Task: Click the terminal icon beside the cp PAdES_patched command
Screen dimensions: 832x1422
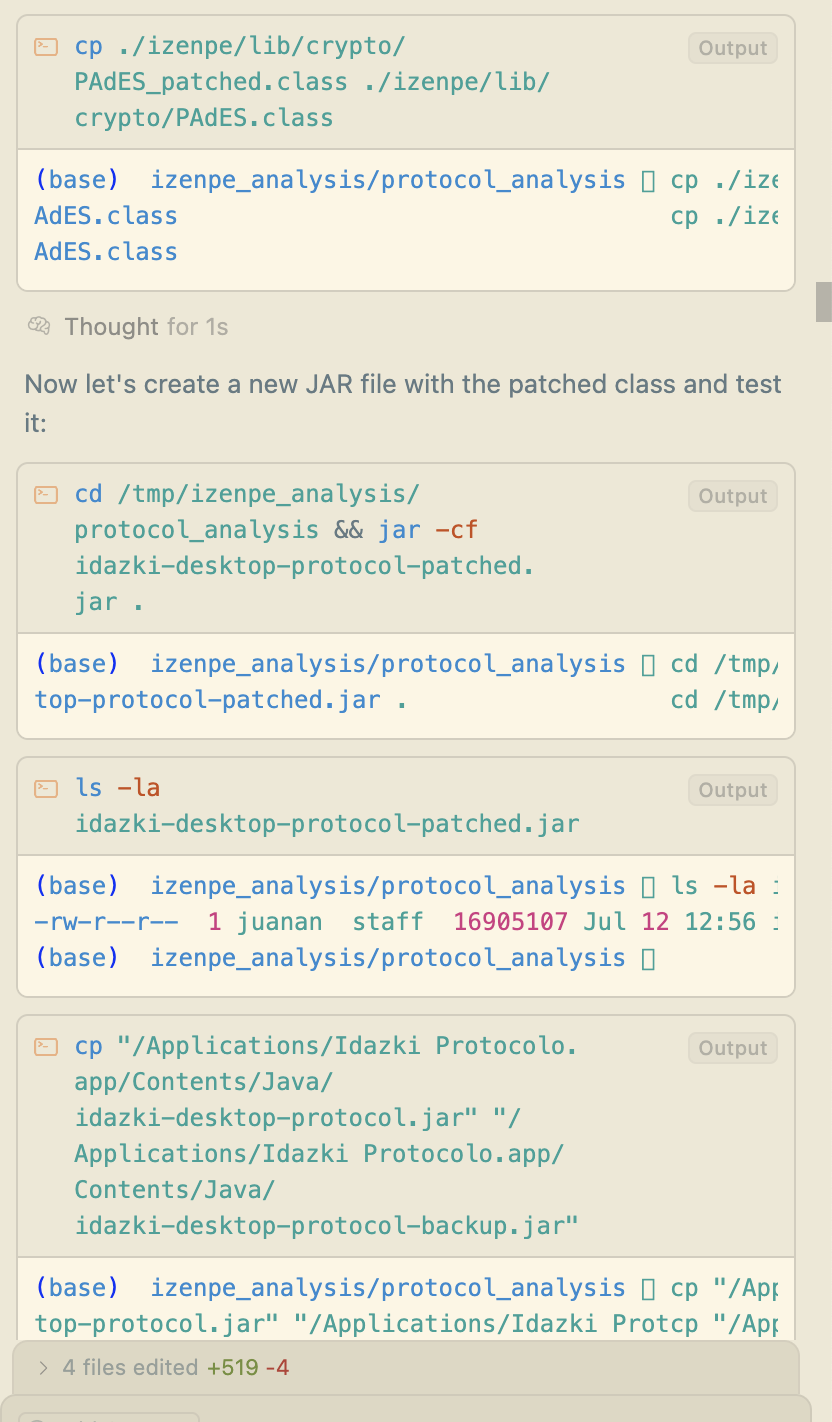Action: point(46,46)
